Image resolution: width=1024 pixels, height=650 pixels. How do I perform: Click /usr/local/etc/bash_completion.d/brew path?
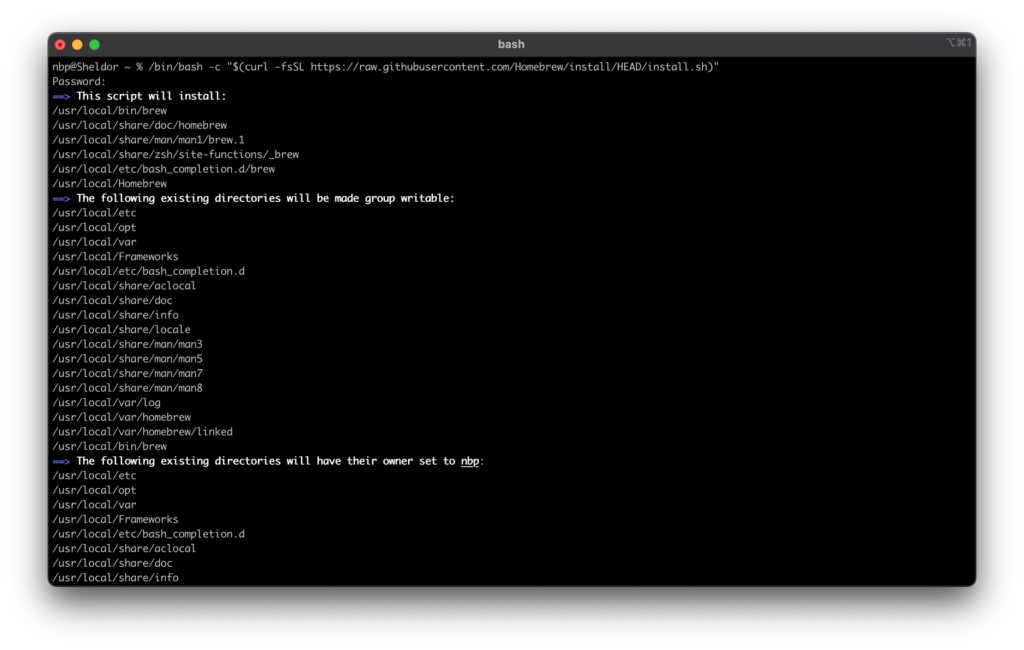(x=163, y=169)
